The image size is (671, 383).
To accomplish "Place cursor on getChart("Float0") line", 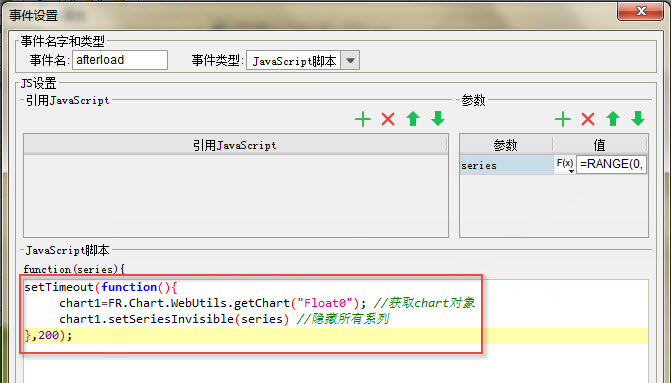I will [267, 303].
